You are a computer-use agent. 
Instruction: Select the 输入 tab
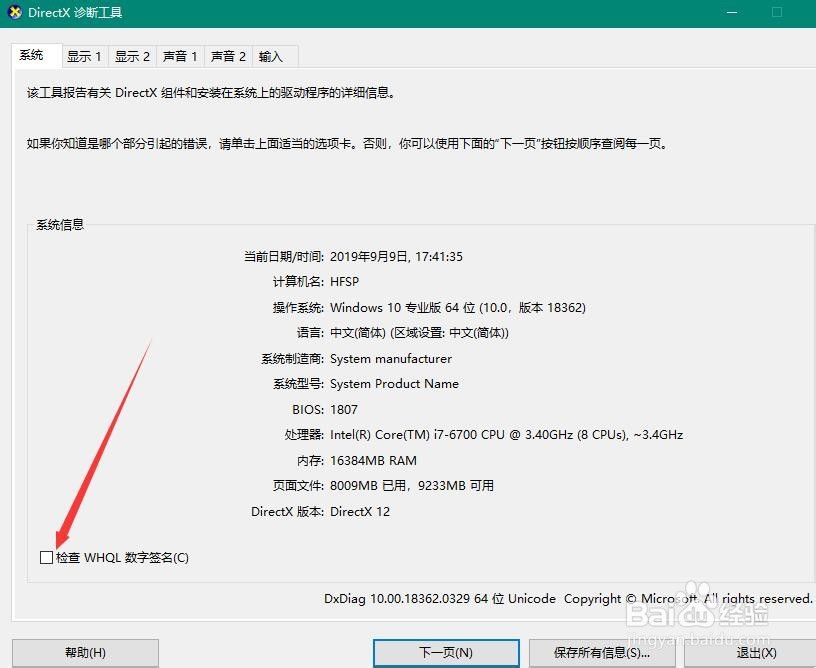tap(275, 56)
